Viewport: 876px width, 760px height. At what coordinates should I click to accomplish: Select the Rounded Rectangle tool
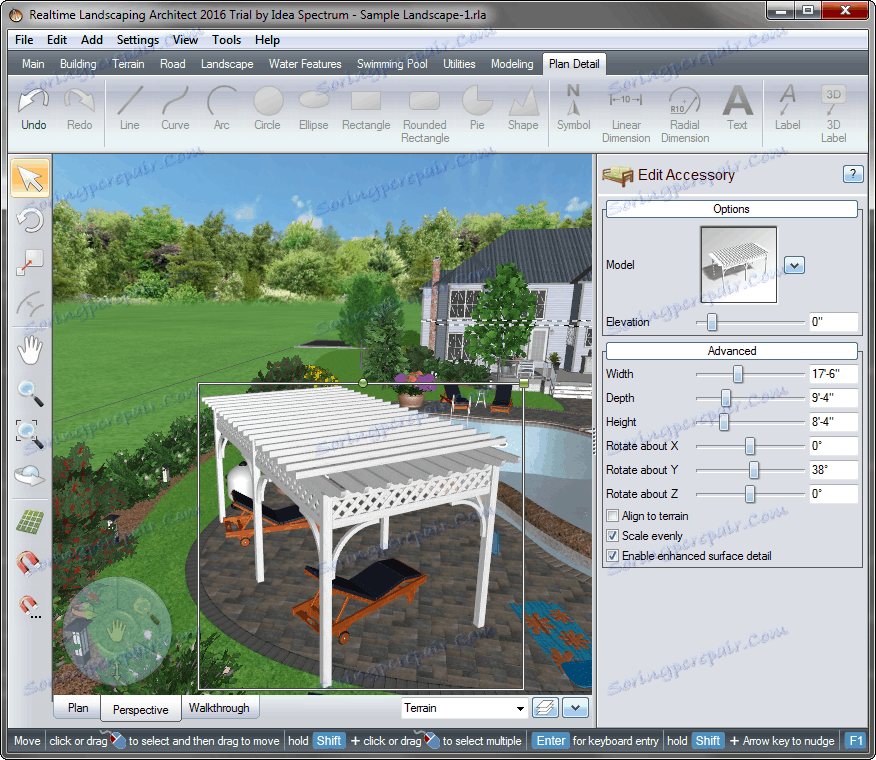coord(425,115)
